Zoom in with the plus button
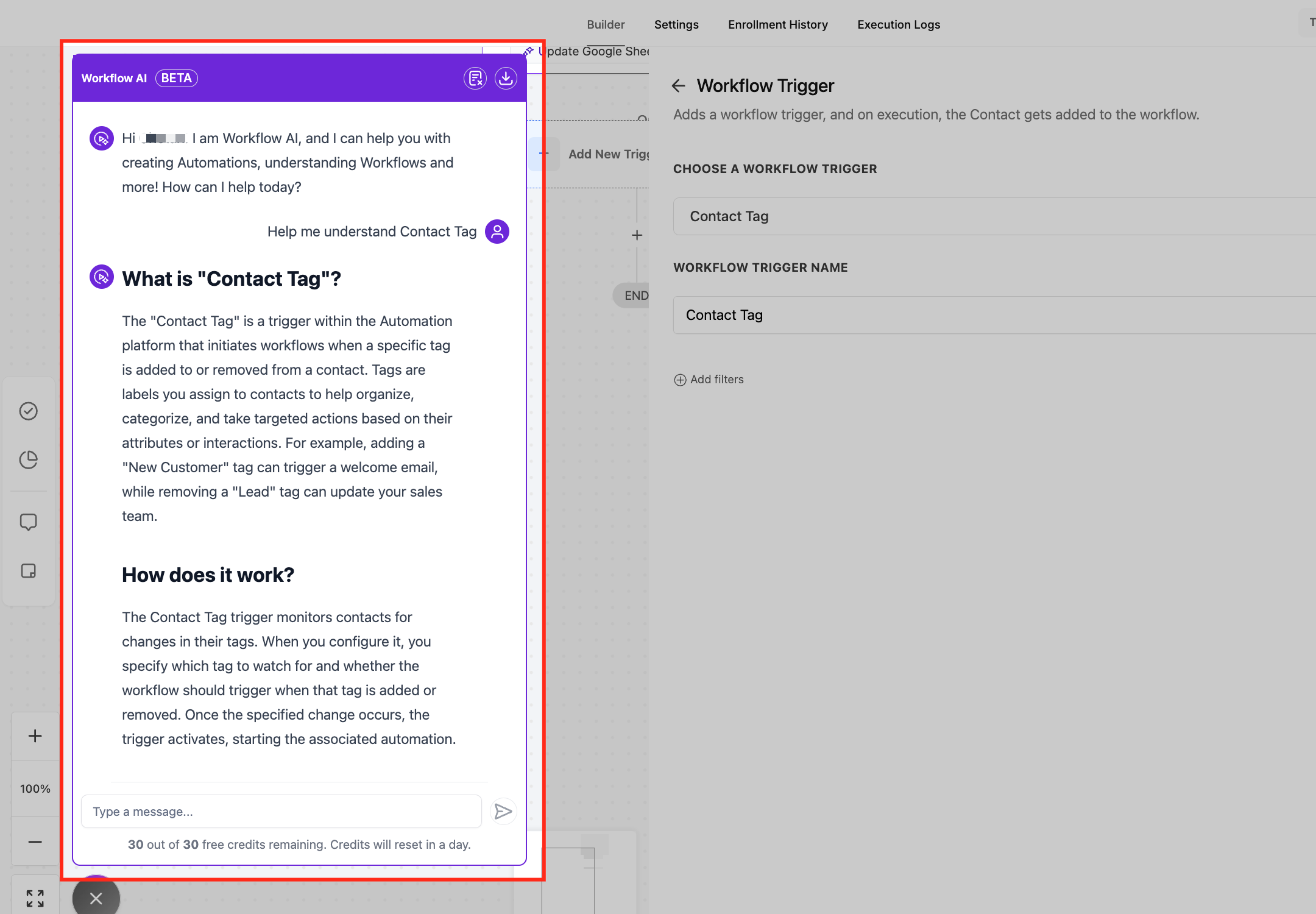Viewport: 1316px width, 914px height. click(35, 736)
